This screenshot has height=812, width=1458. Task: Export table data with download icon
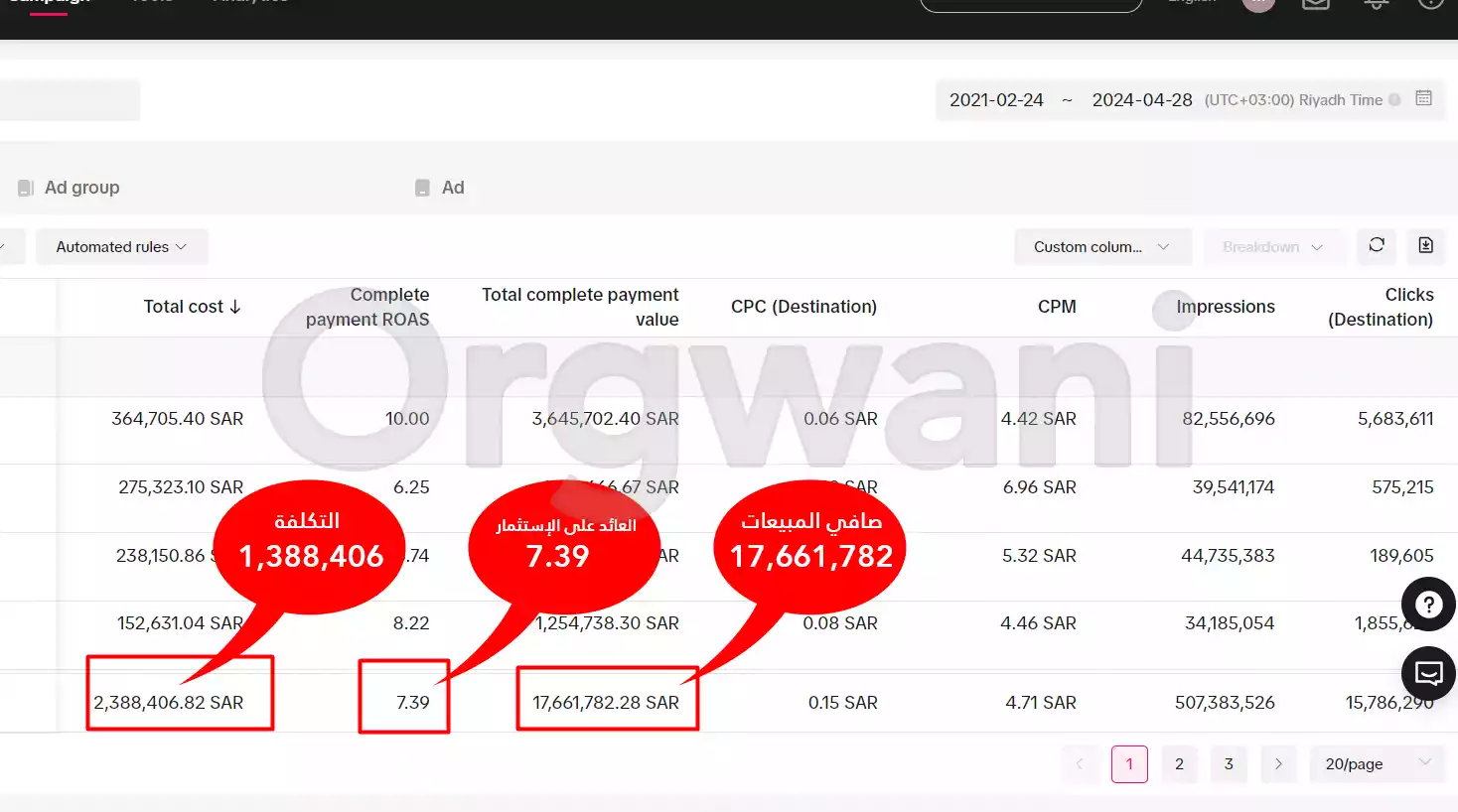(x=1425, y=245)
